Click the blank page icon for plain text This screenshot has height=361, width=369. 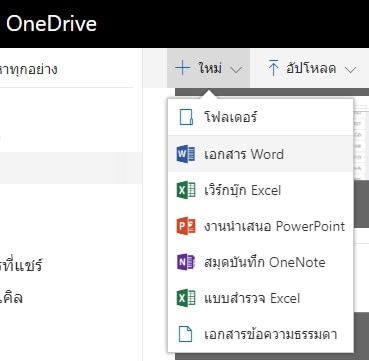click(186, 334)
